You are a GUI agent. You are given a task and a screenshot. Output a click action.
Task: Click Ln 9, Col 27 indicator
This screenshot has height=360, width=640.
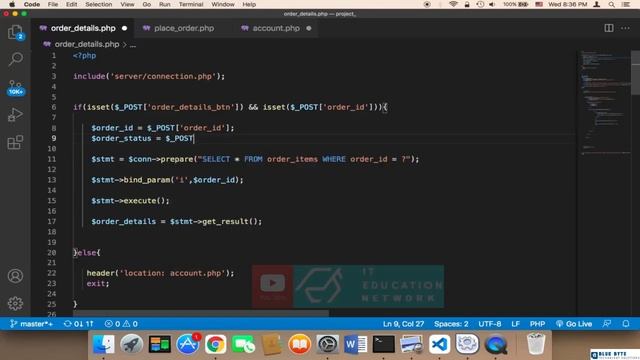403,324
